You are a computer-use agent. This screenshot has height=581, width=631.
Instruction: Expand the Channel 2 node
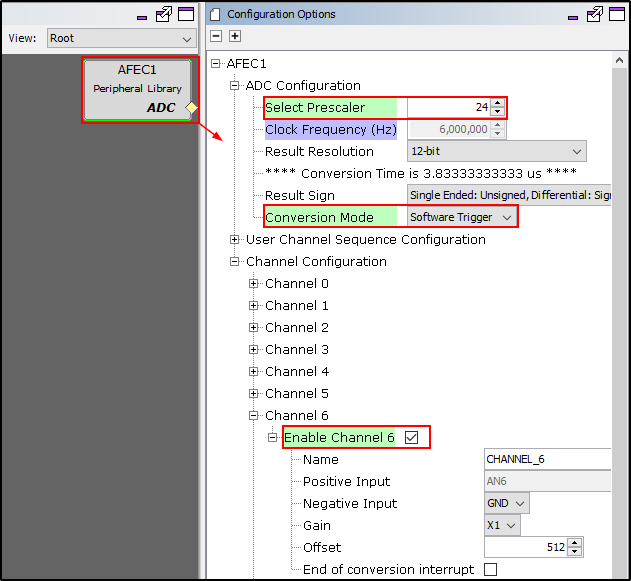coord(254,328)
